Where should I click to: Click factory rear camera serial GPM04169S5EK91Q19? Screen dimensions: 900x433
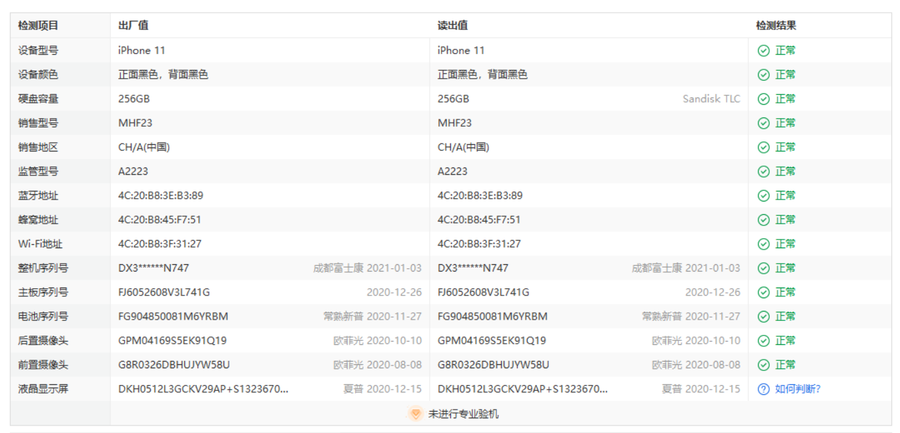pyautogui.click(x=172, y=341)
